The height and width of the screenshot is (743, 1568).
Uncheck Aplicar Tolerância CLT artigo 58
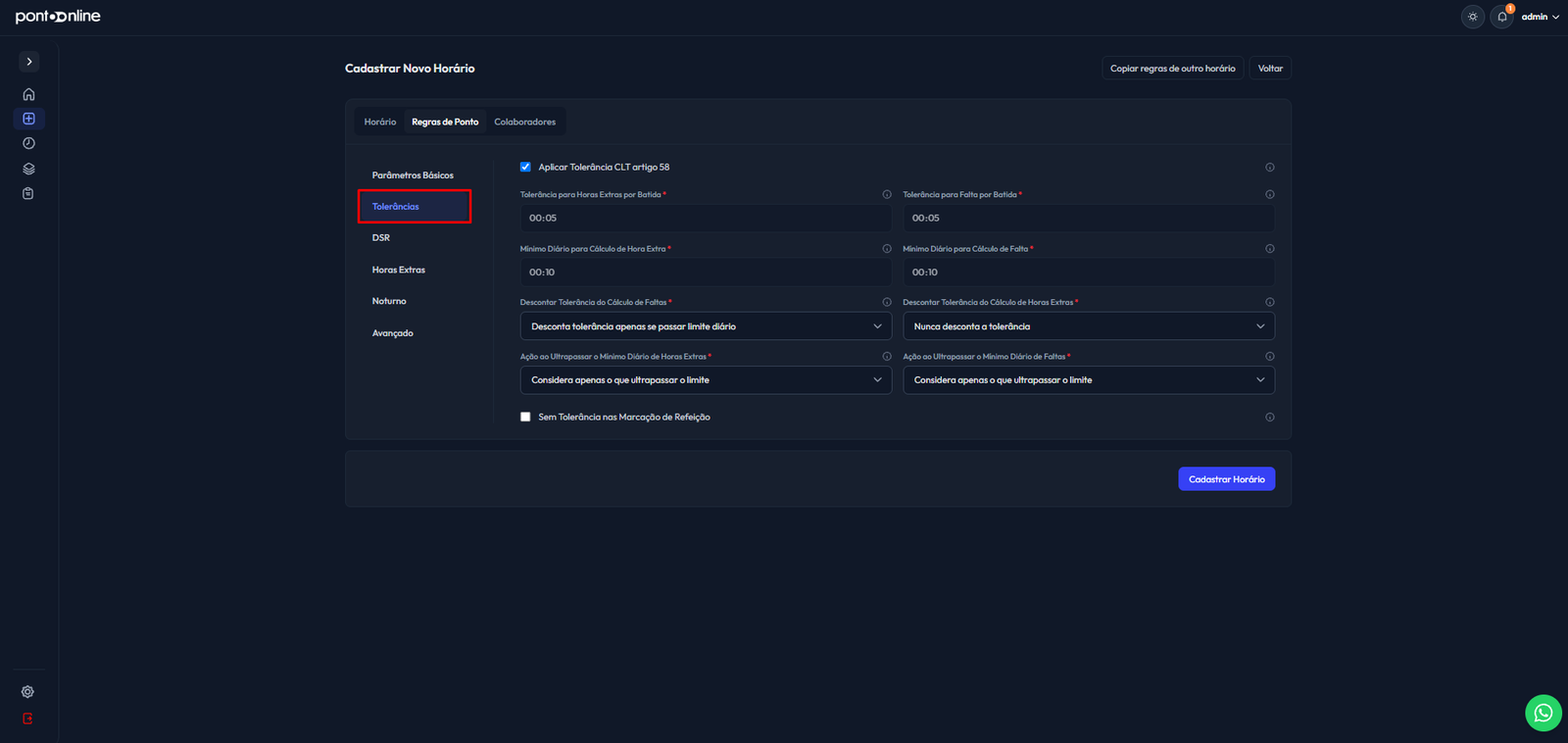(525, 167)
